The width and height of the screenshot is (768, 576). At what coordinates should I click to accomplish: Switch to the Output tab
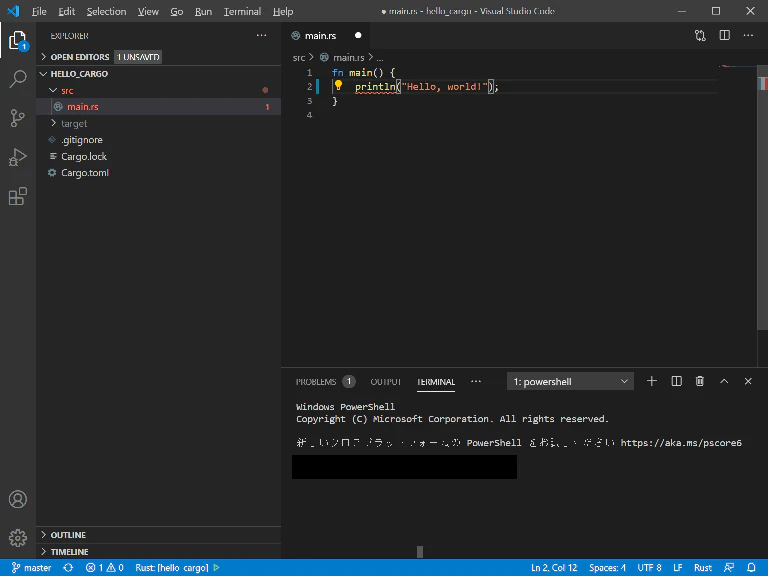(x=385, y=382)
